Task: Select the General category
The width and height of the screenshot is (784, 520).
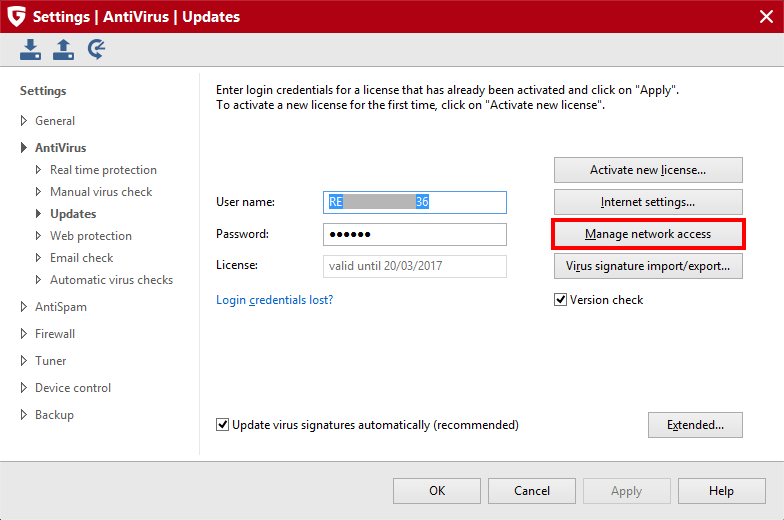Action: pyautogui.click(x=55, y=121)
